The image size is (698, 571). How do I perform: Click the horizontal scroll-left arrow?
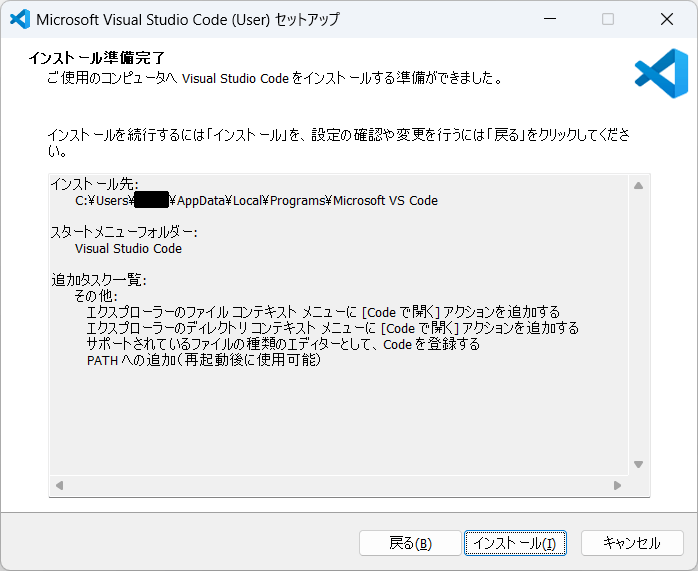coord(59,485)
